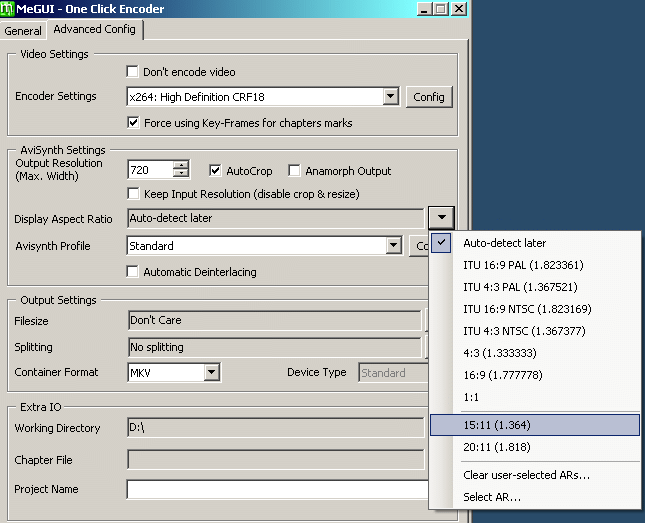The width and height of the screenshot is (645, 523).
Task: Select ITU 16:9 NTSC (1.823169)
Action: click(x=534, y=309)
